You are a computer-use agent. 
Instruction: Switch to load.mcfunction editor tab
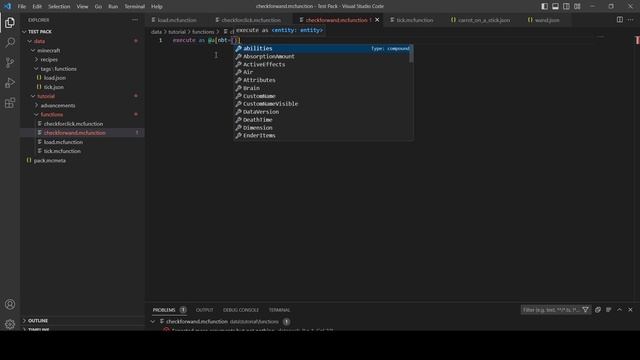pyautogui.click(x=177, y=20)
